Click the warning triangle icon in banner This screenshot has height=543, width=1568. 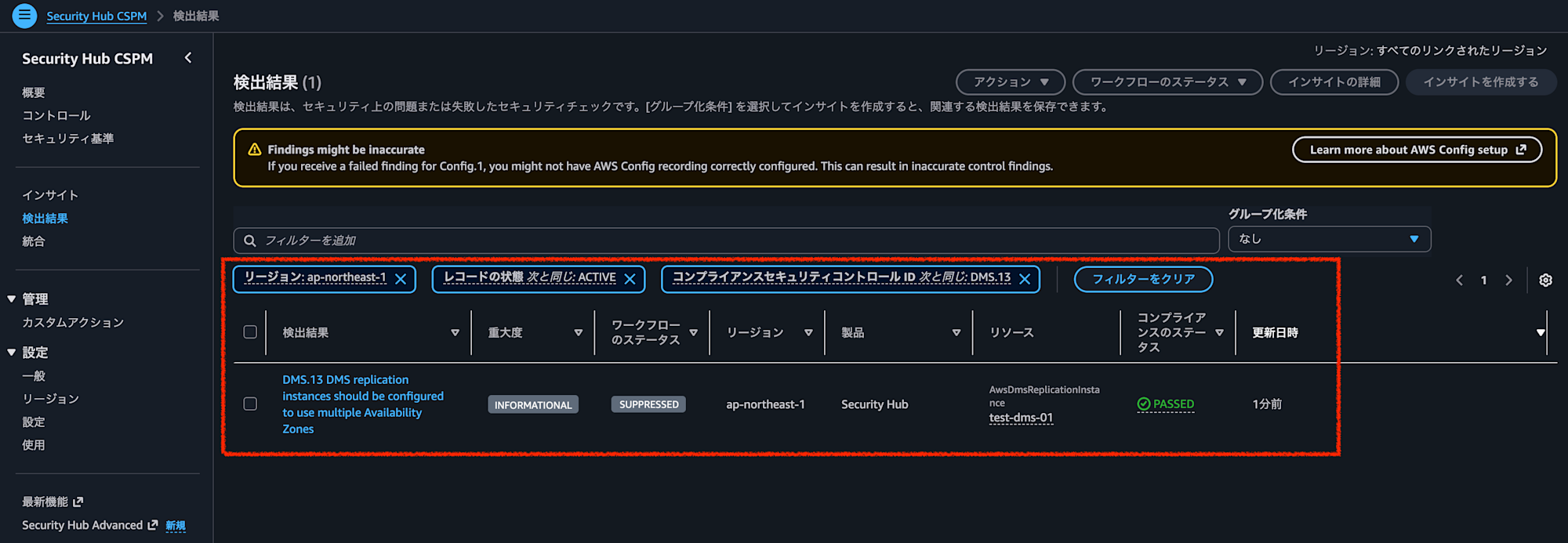click(255, 150)
